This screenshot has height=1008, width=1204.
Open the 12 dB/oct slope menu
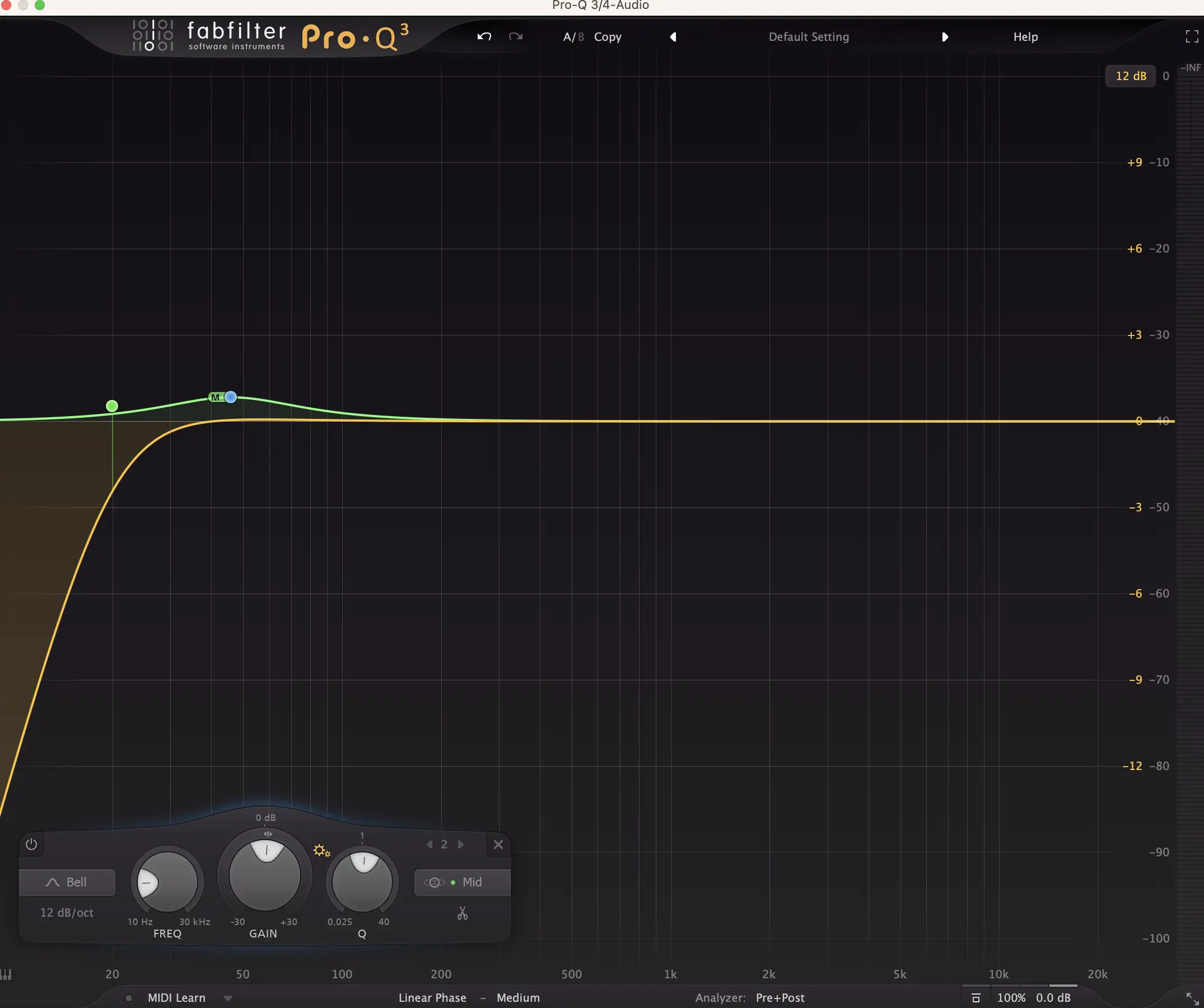point(67,912)
